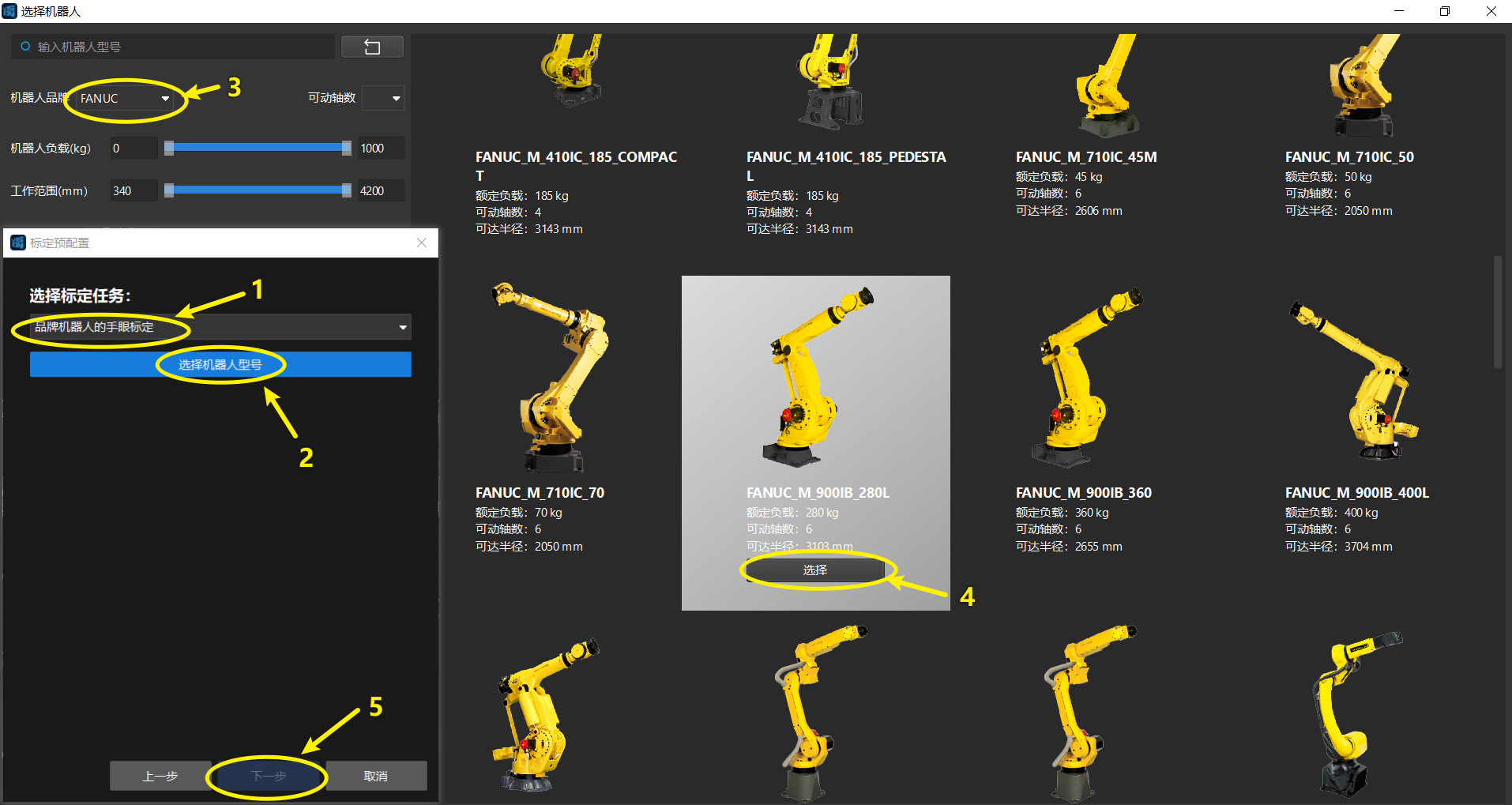Choose the FANUC_M_900IB_400L robot image
The image size is (1512, 805).
pyautogui.click(x=1355, y=379)
